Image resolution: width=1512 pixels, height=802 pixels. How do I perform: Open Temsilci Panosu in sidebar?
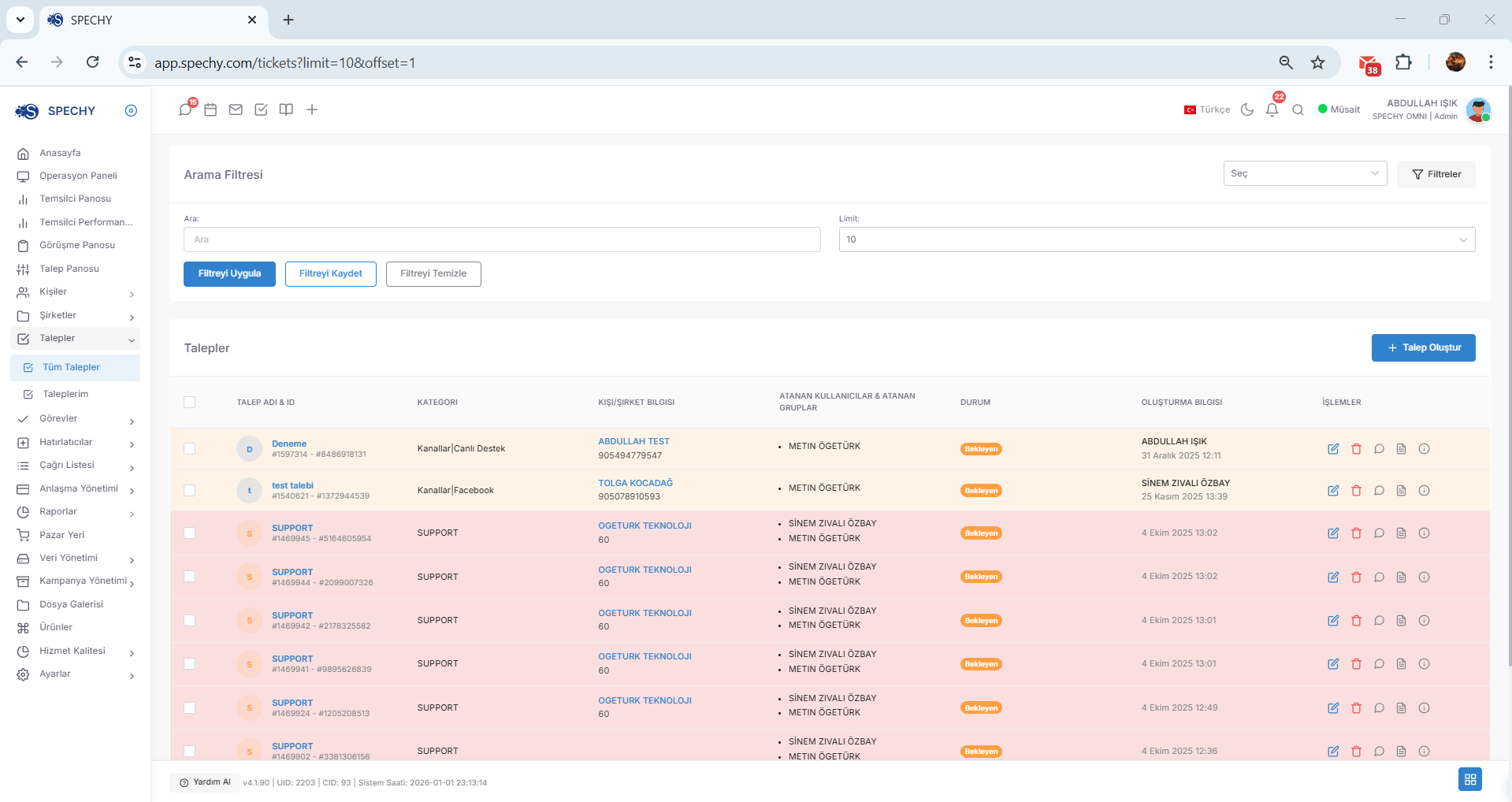pyautogui.click(x=76, y=199)
